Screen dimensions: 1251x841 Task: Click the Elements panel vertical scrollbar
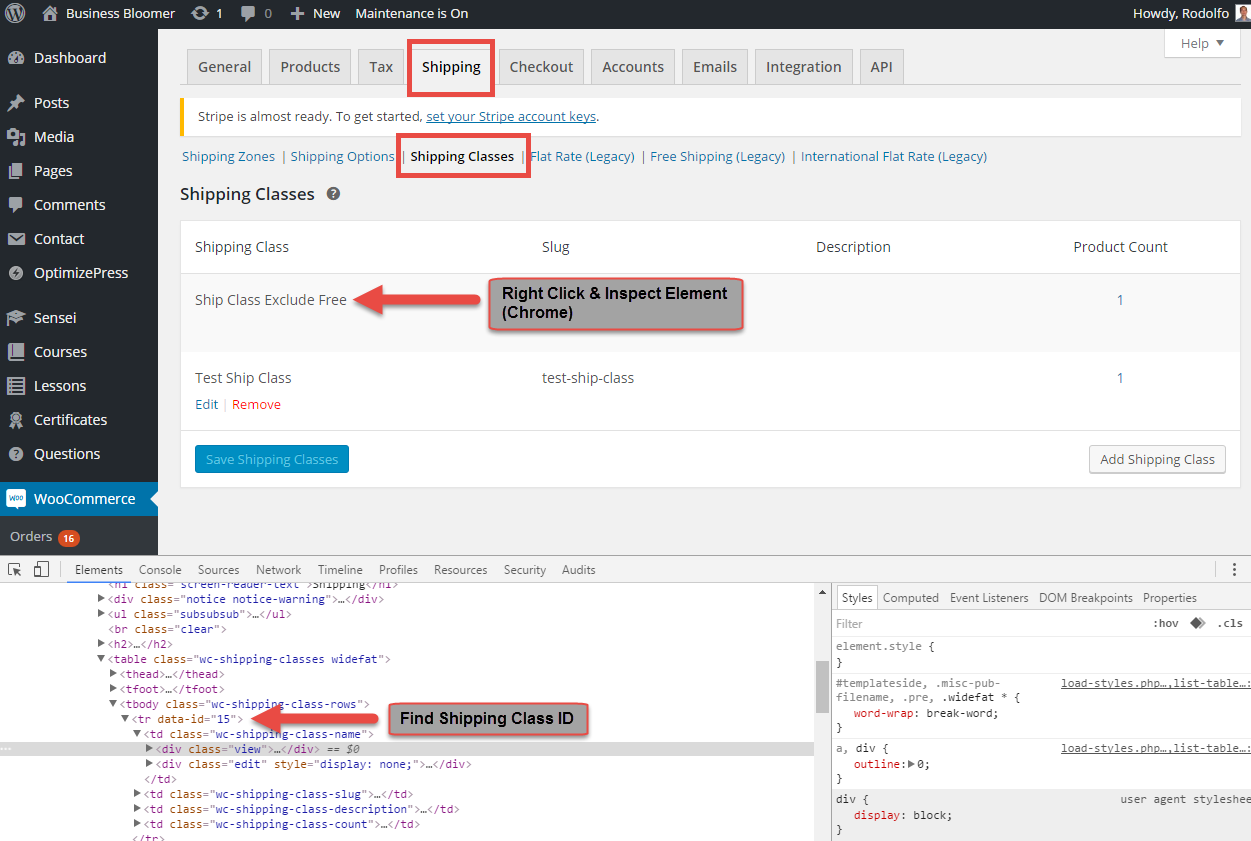click(823, 686)
